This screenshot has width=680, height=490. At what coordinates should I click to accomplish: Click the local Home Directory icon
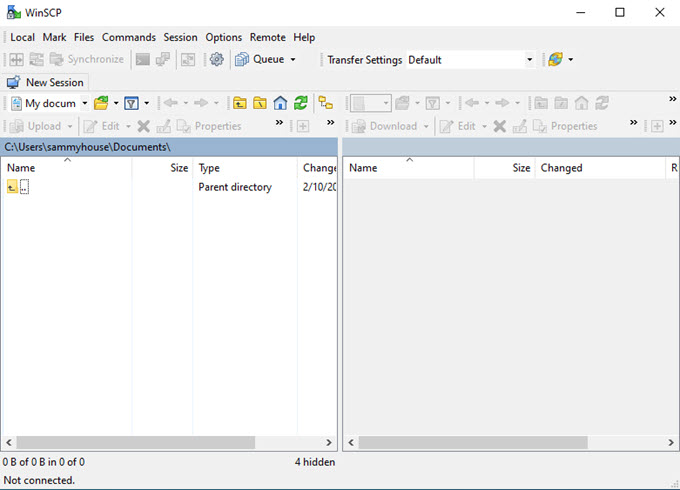(x=280, y=103)
